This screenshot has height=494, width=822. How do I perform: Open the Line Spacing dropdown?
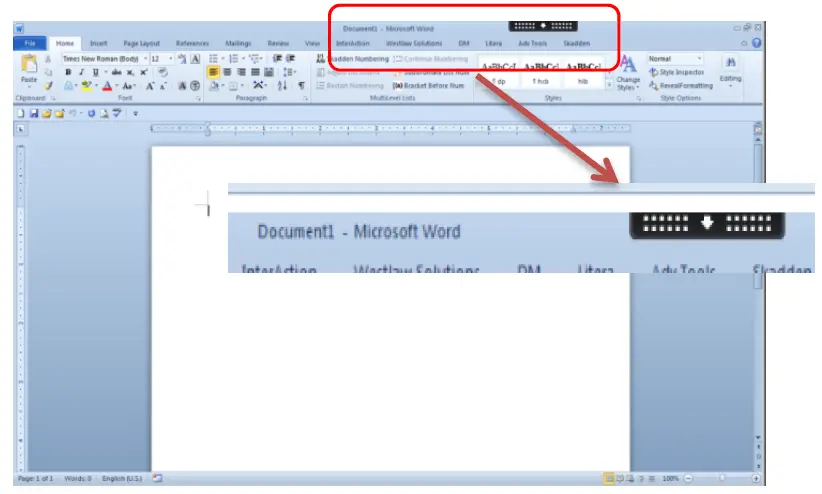pos(289,72)
